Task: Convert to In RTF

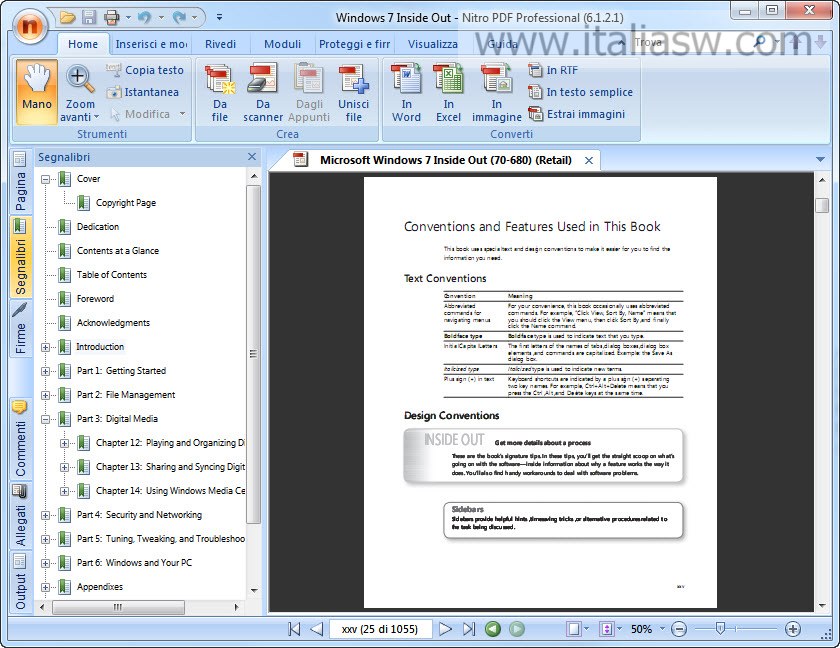Action: pos(553,70)
